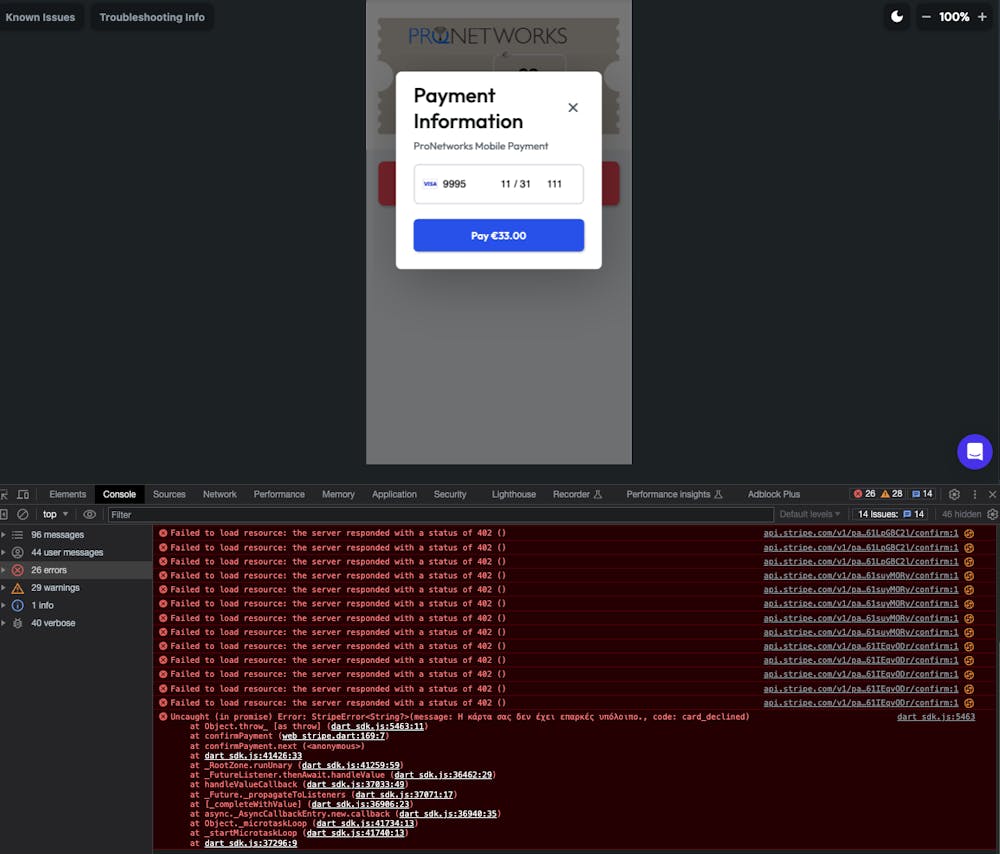This screenshot has height=854, width=1000.
Task: Close DevTools with the X icon
Action: (x=992, y=494)
